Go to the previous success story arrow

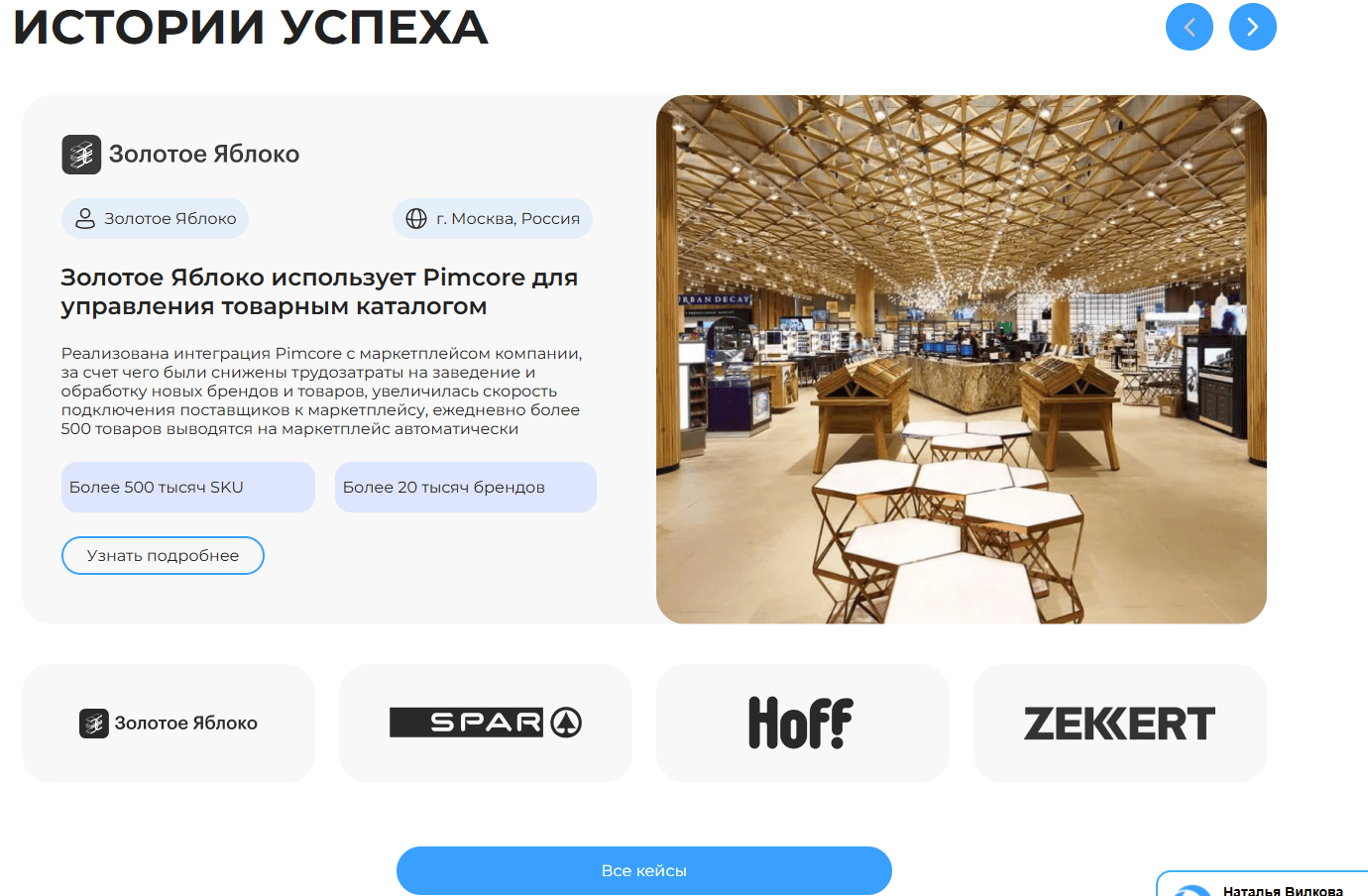pos(1190,27)
